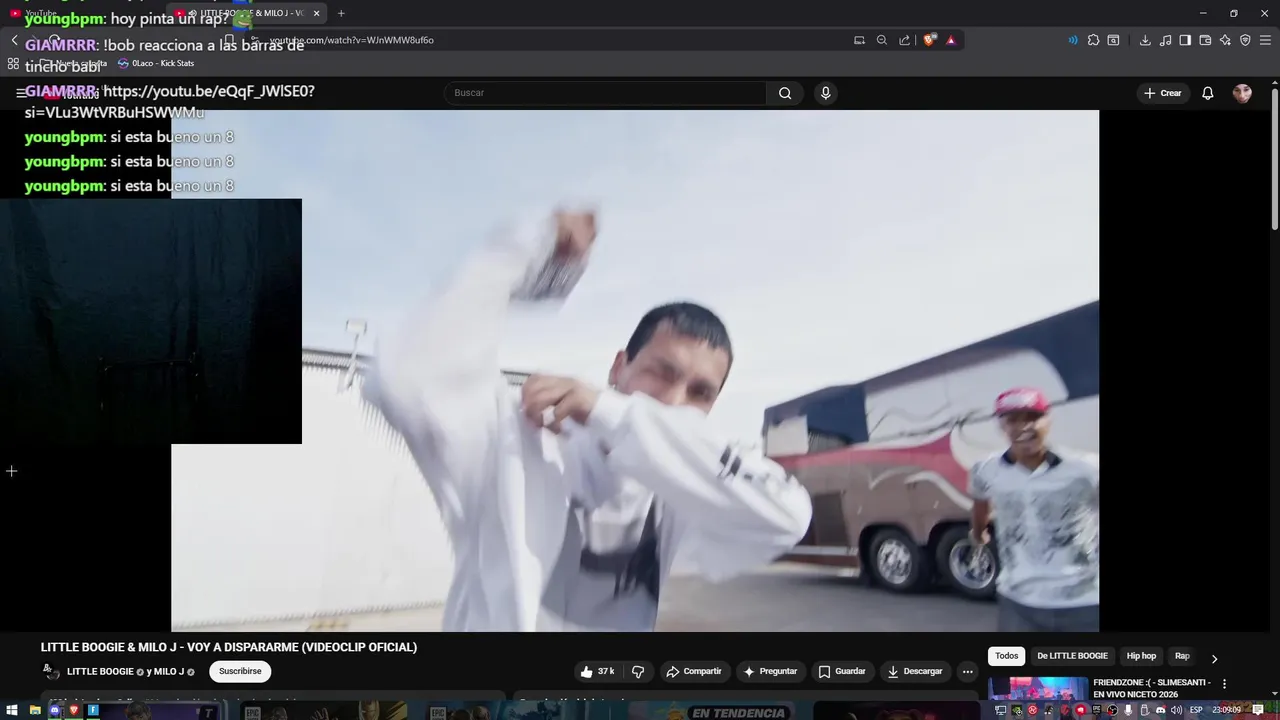Open the LITTLE BOOGIE channel avatar
The height and width of the screenshot is (720, 1280).
[x=51, y=672]
